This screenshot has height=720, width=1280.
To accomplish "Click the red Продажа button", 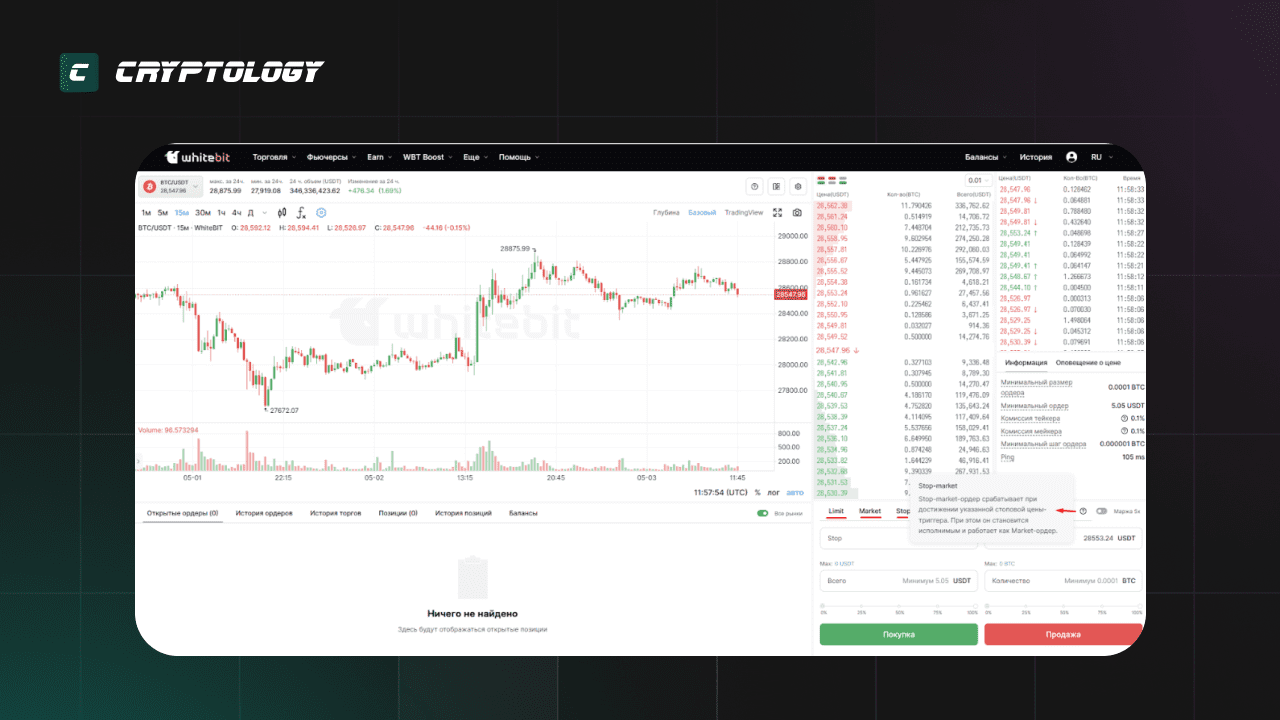I will [1063, 634].
